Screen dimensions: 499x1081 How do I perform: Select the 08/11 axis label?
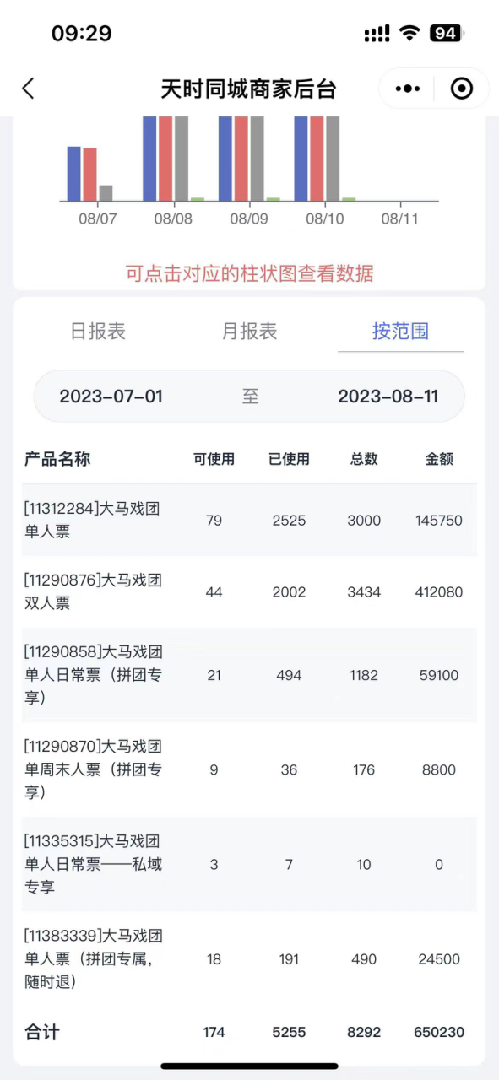point(400,219)
